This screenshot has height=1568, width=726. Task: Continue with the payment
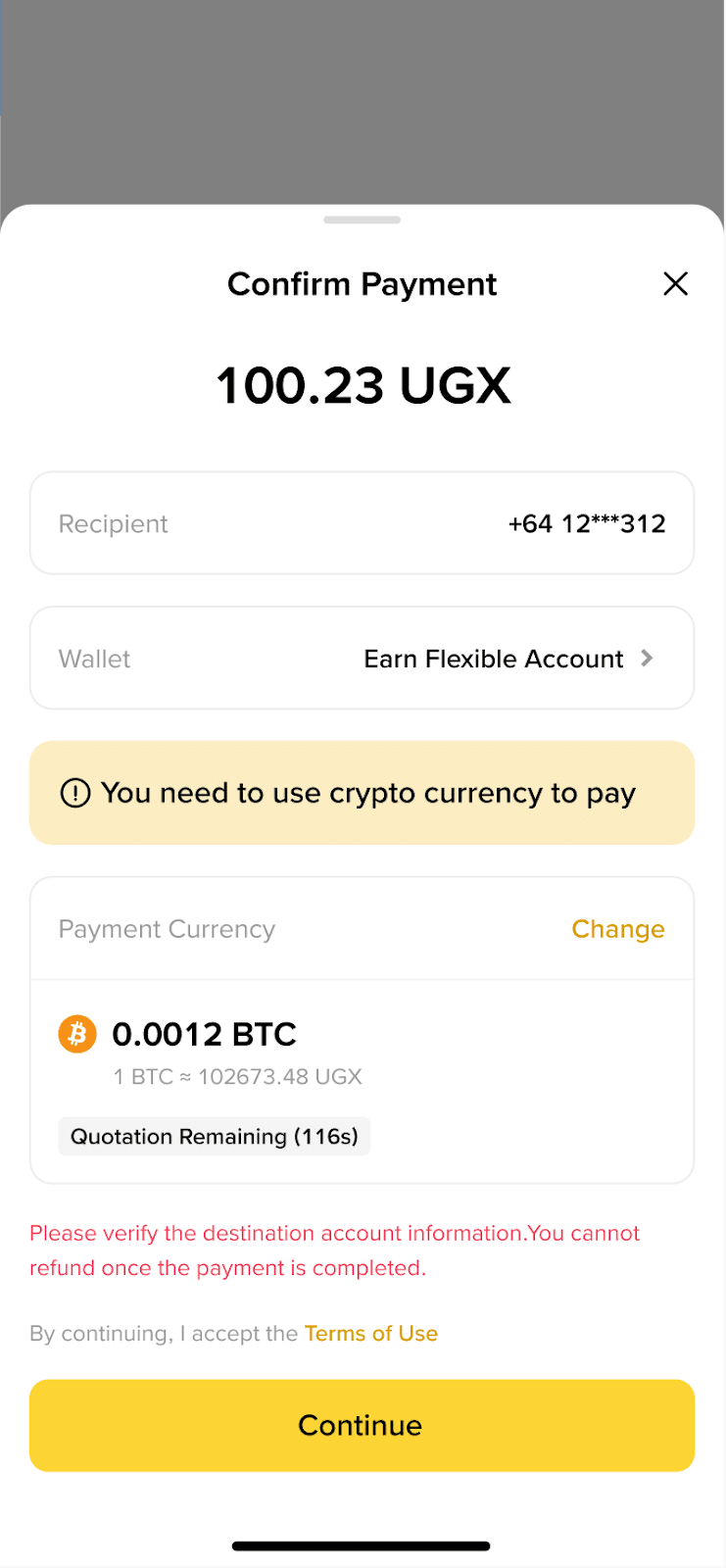point(362,1425)
